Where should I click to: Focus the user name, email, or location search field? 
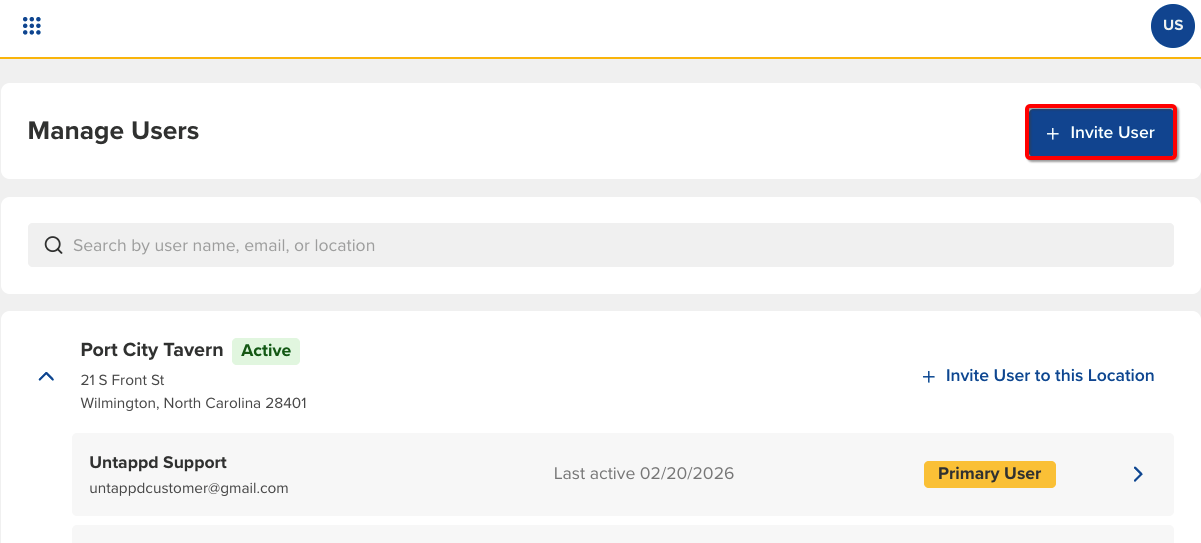coord(600,245)
